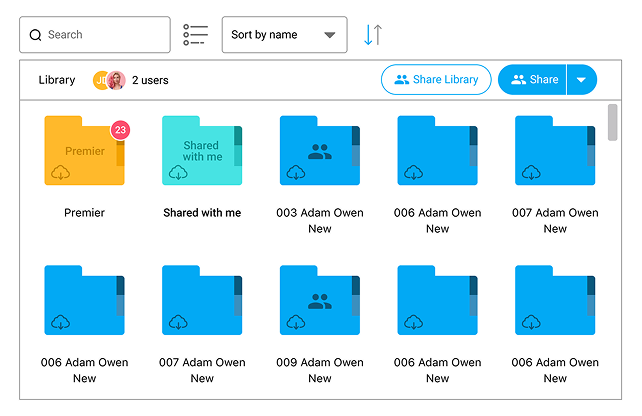Click the shared people icon on 009 Adam Owen folder

click(x=320, y=301)
